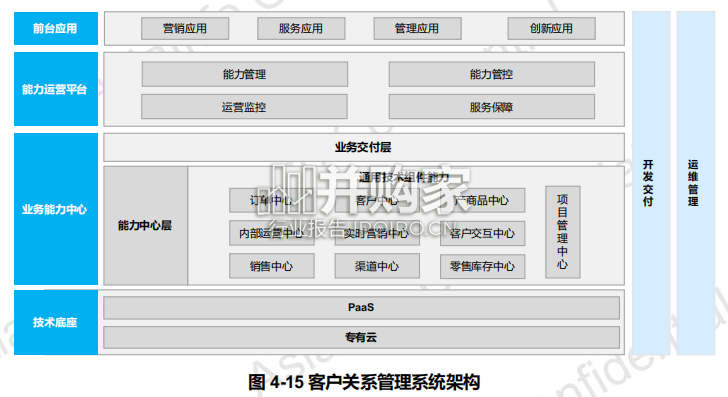Click the 销售中心 box

(x=272, y=266)
